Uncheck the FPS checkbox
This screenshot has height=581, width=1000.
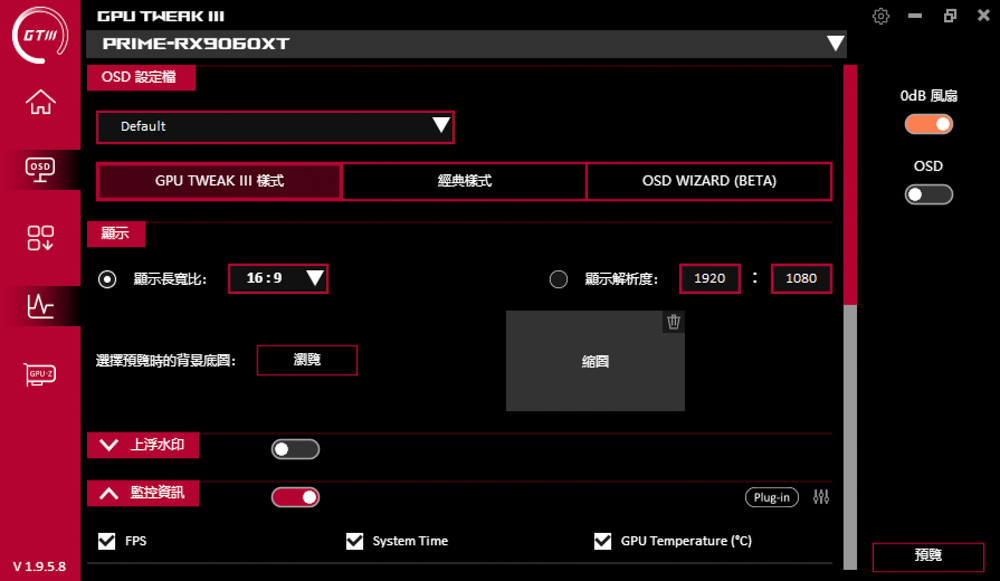[x=107, y=541]
